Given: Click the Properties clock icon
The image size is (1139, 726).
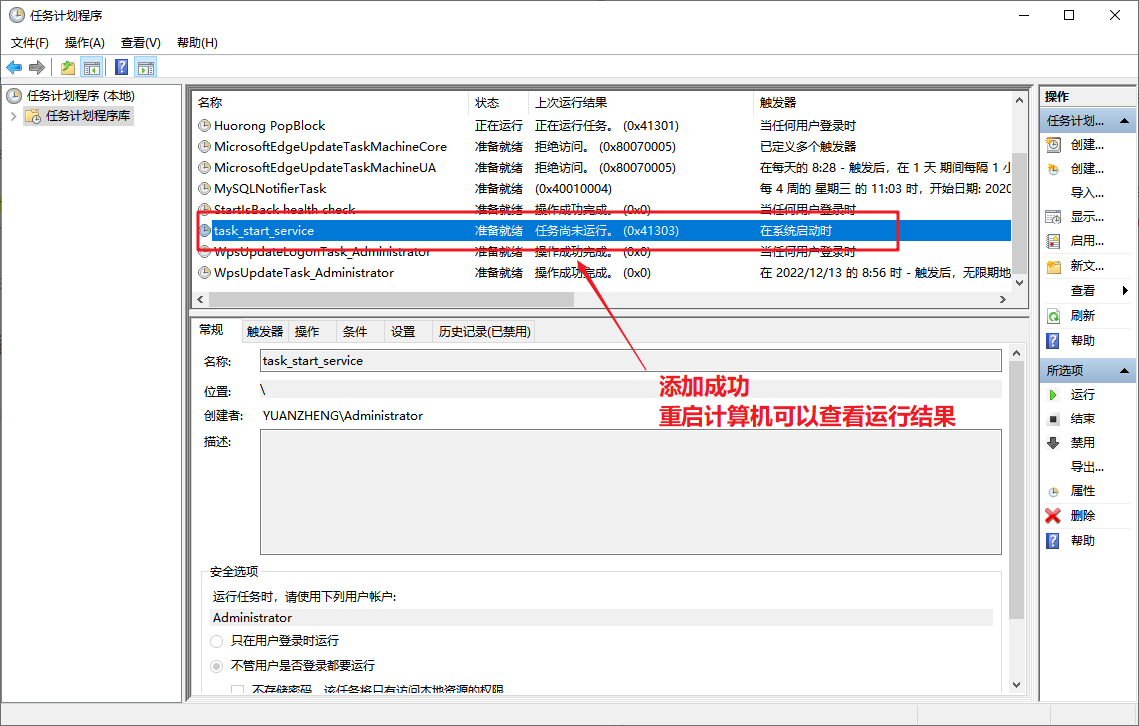Looking at the screenshot, I should point(1053,492).
